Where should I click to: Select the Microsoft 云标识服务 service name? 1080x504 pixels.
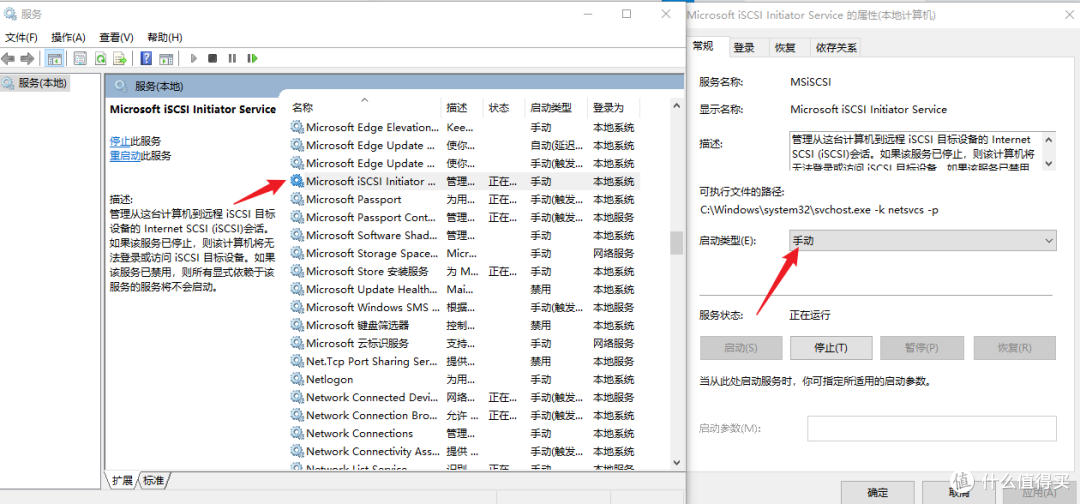[357, 343]
